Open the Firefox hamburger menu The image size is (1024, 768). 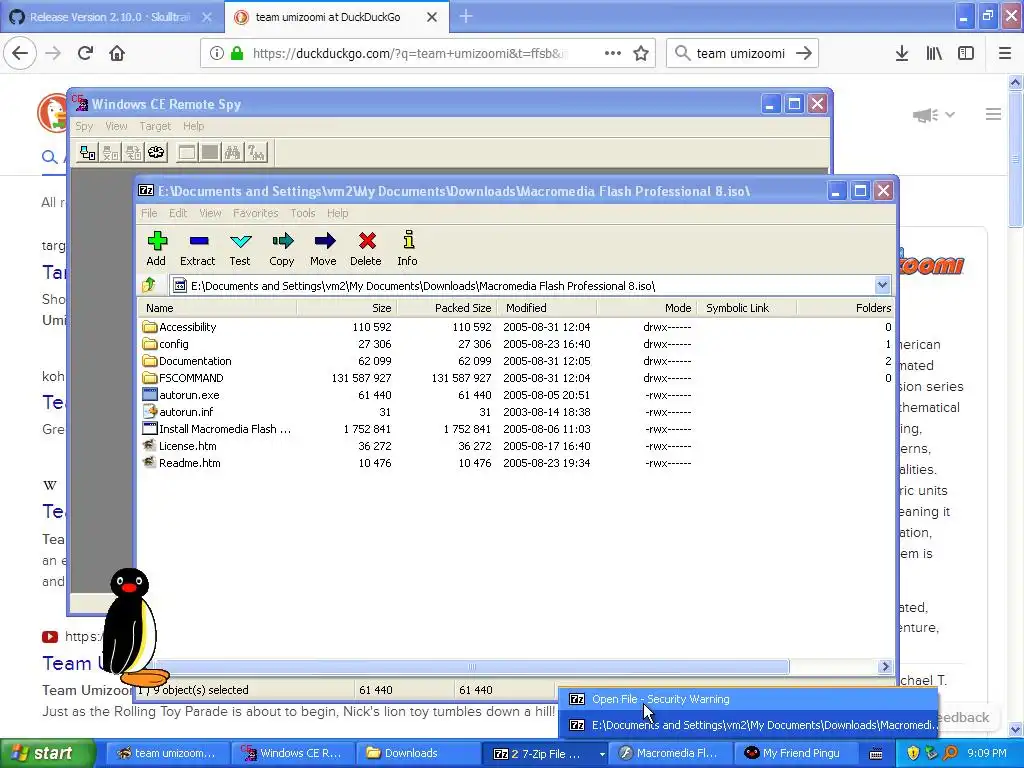point(1005,53)
